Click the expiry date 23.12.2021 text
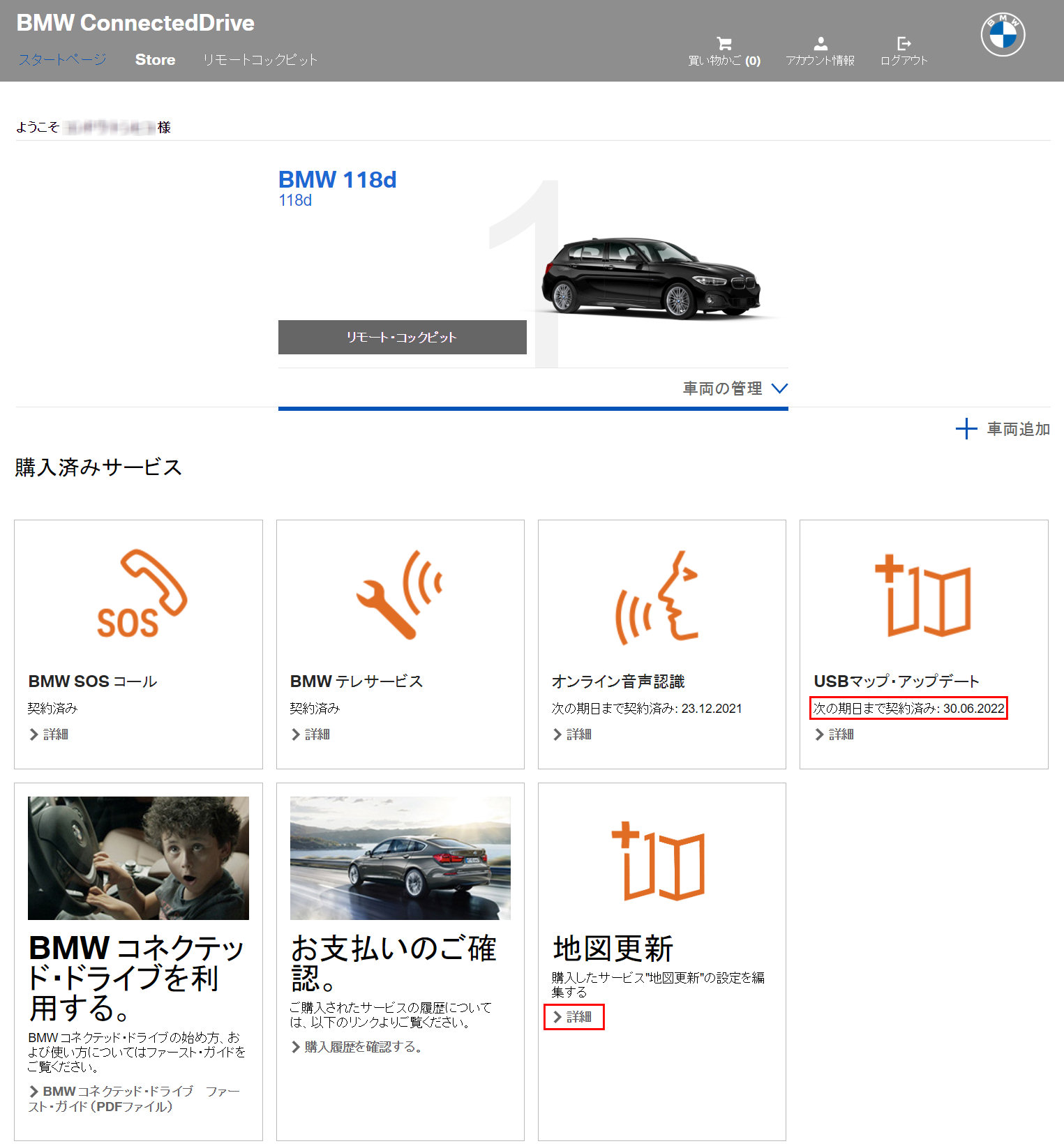 pos(712,709)
